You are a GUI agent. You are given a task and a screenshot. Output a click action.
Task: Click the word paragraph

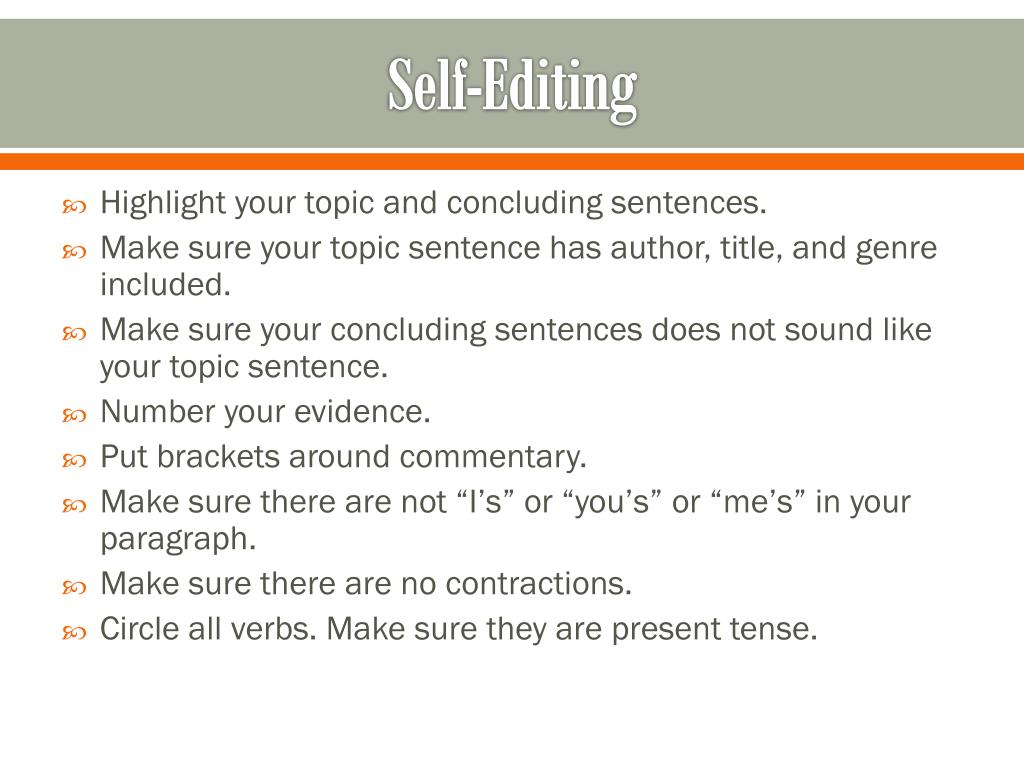[x=178, y=541]
